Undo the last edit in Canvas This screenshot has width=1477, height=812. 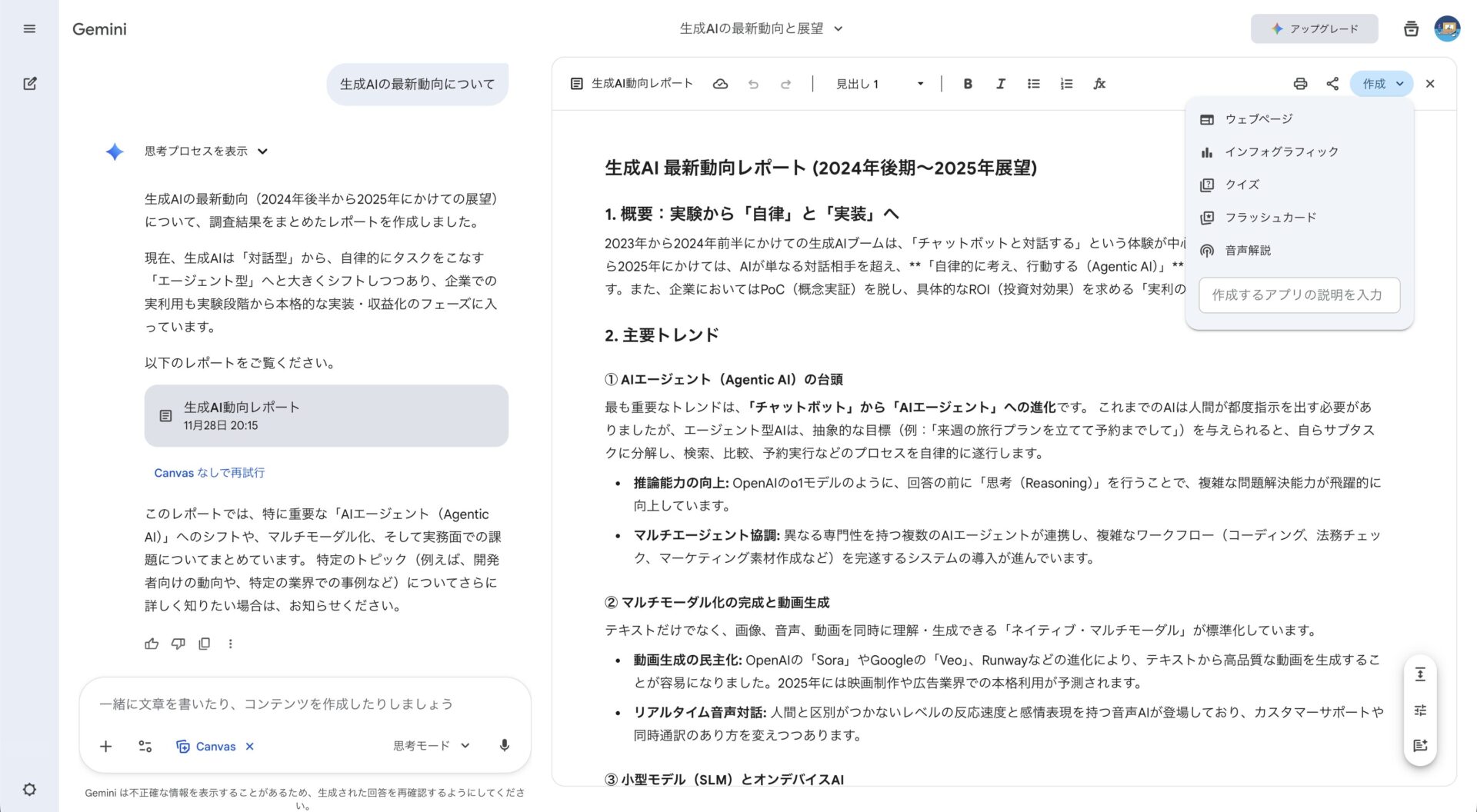pos(753,84)
